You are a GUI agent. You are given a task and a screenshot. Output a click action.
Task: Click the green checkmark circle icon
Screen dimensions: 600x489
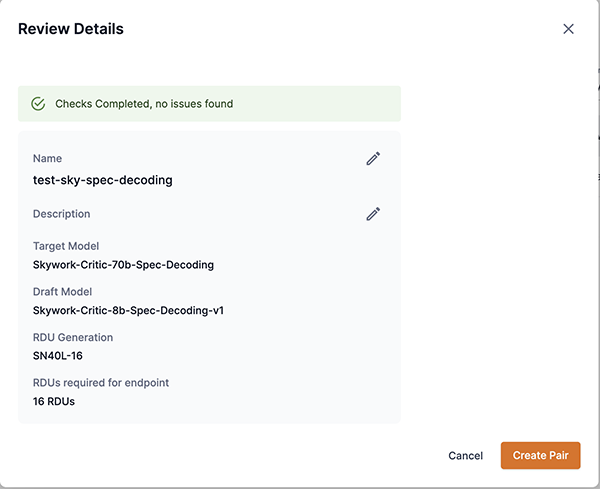pos(39,104)
